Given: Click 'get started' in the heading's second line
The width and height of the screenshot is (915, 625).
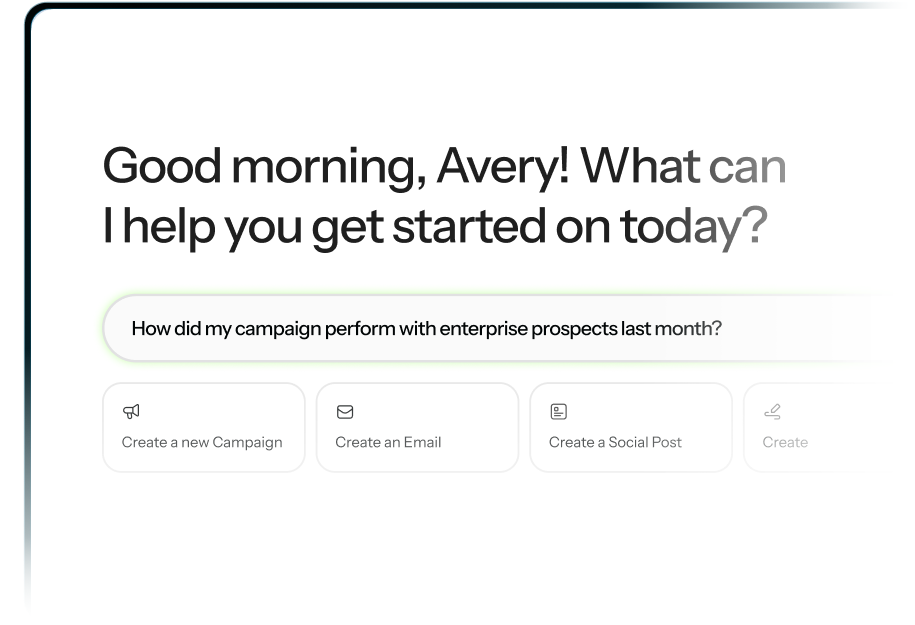Looking at the screenshot, I should coord(429,228).
